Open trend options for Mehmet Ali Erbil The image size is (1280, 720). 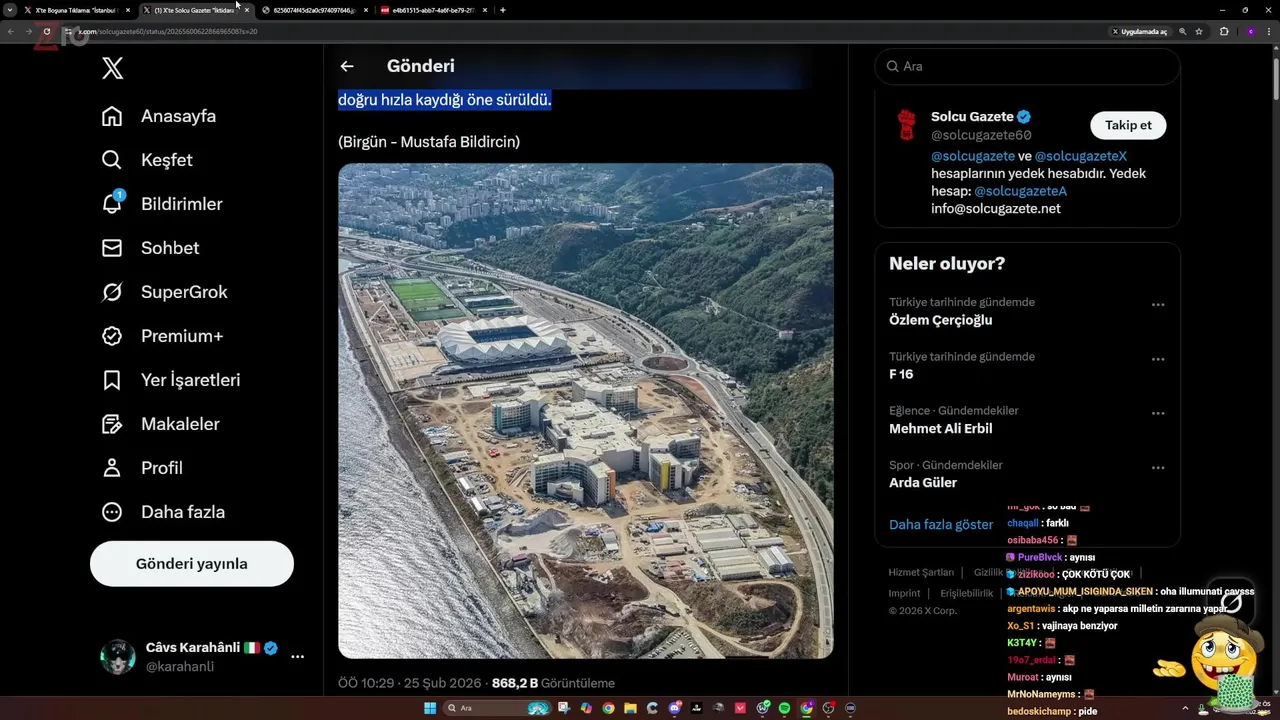tap(1158, 413)
